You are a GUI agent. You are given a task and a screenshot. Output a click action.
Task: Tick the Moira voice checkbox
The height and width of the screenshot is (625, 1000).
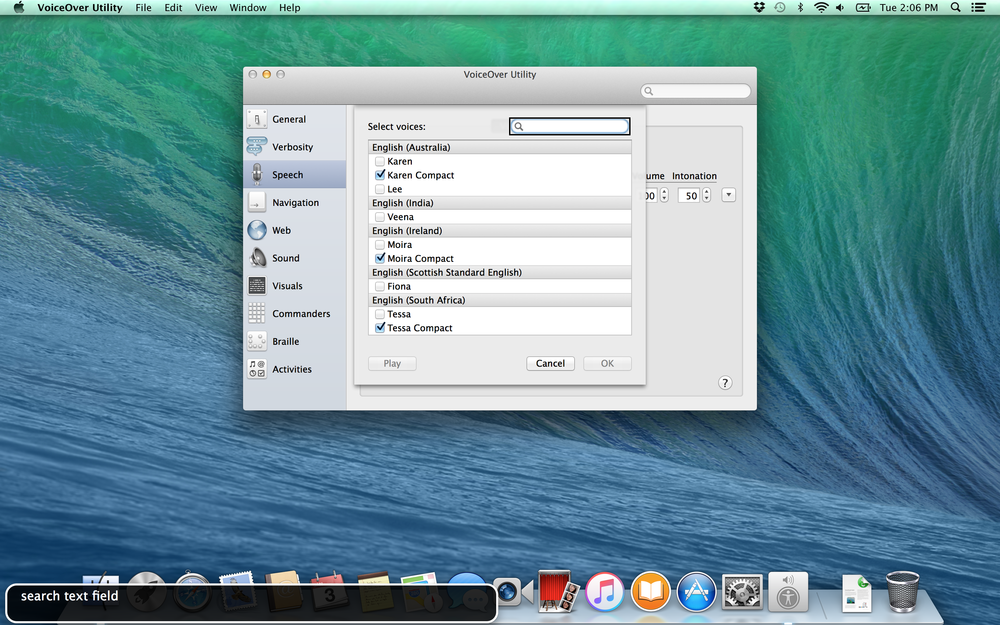point(380,244)
